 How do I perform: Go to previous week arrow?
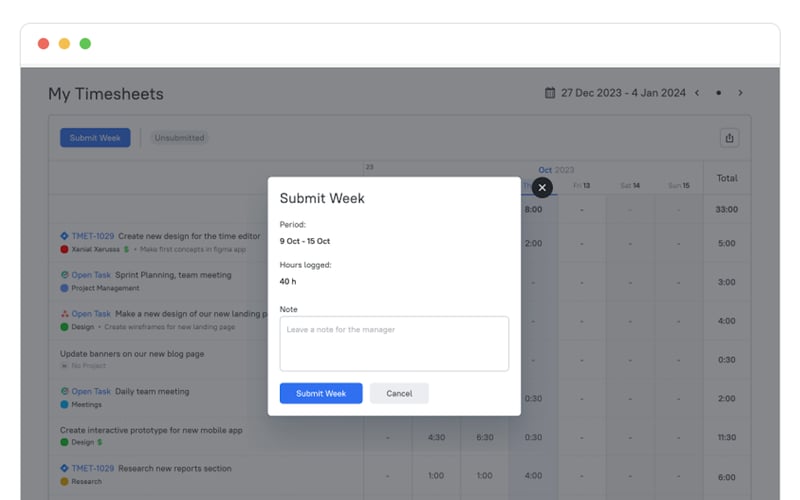[x=697, y=93]
